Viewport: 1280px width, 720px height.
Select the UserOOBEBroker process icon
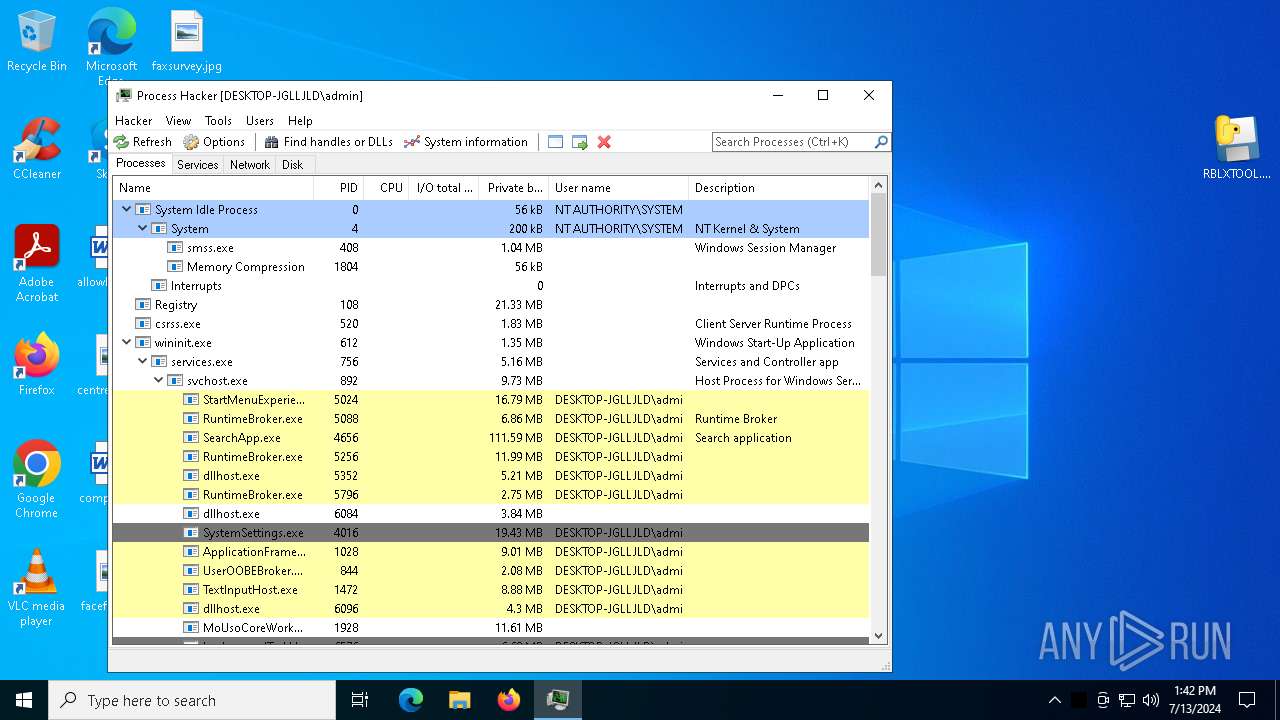(191, 571)
